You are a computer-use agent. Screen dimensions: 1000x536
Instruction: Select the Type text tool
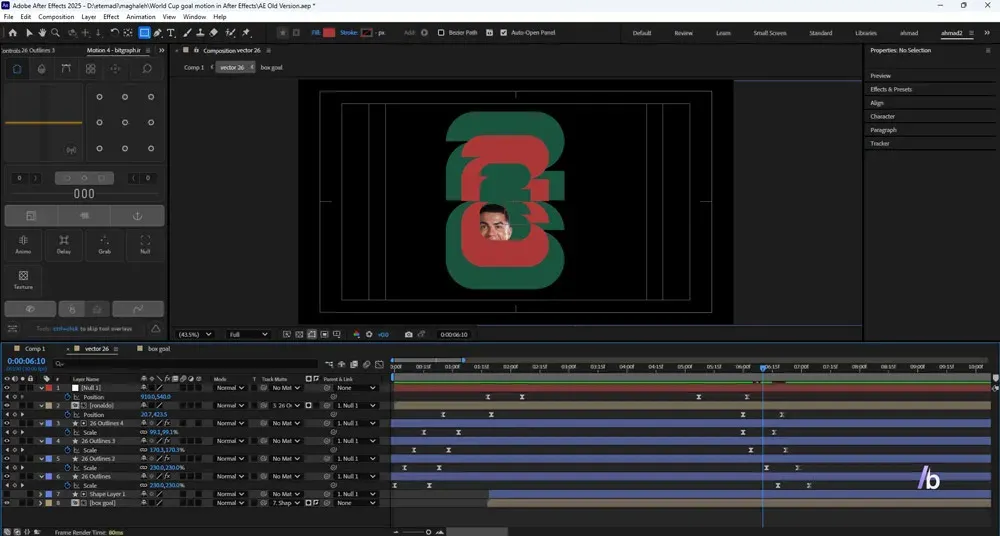coord(171,33)
